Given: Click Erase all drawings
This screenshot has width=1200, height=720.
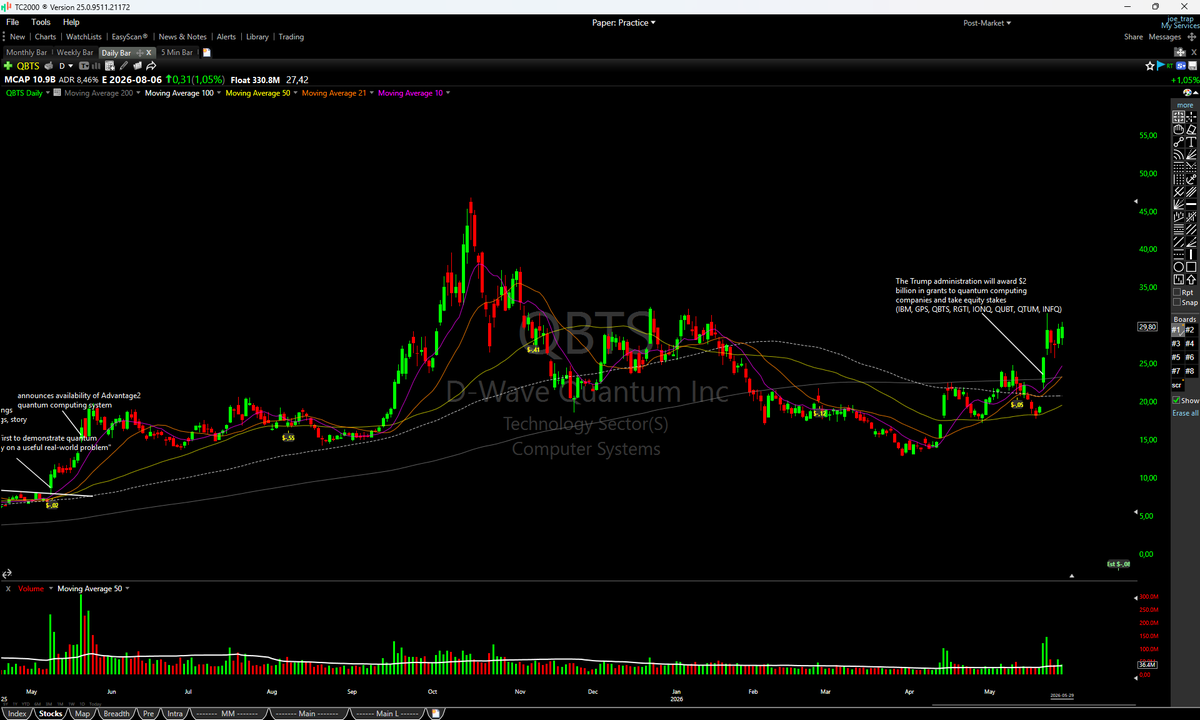Looking at the screenshot, I should point(1186,413).
